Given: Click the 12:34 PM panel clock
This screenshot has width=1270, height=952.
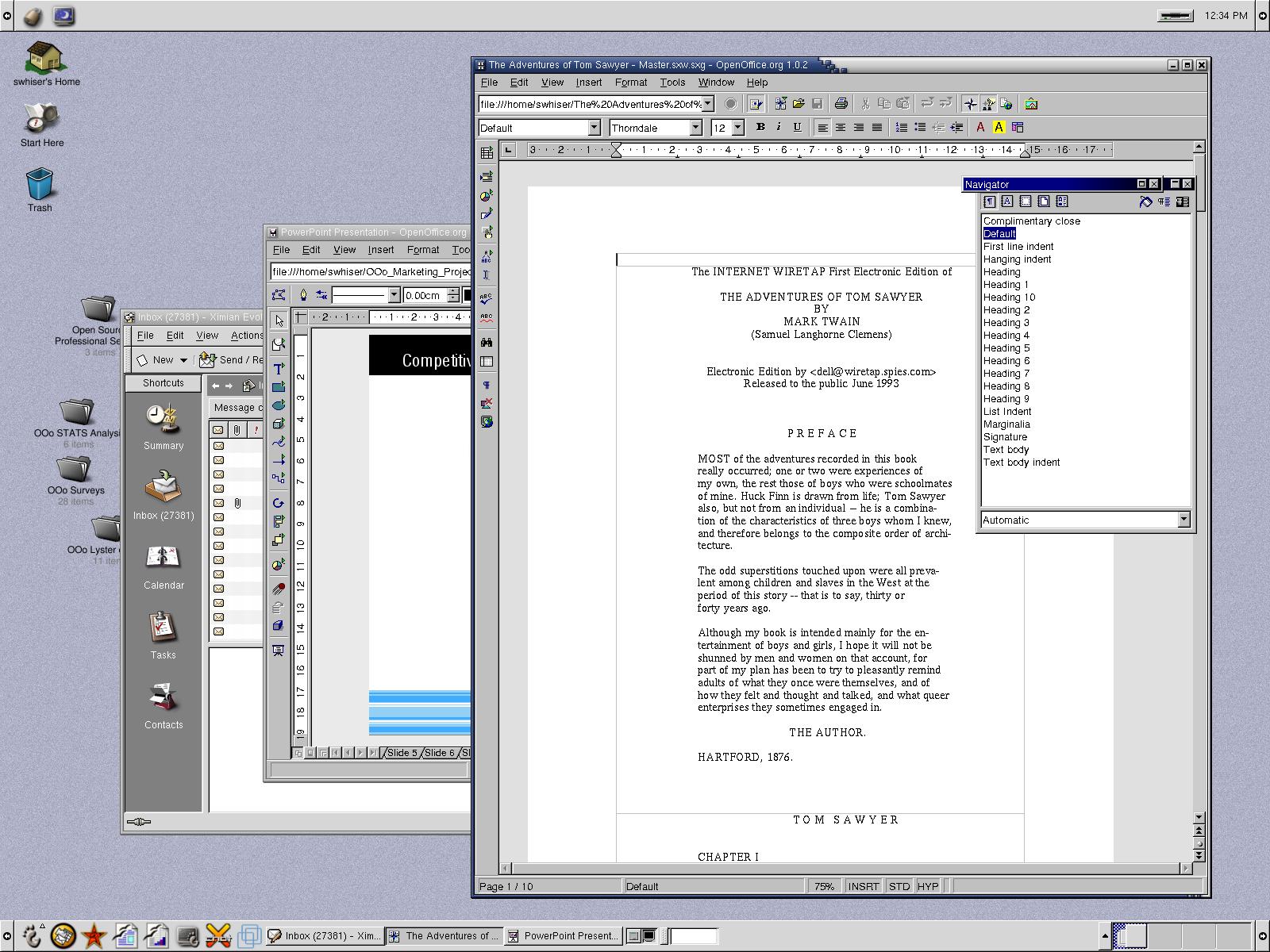Looking at the screenshot, I should tap(1226, 15).
